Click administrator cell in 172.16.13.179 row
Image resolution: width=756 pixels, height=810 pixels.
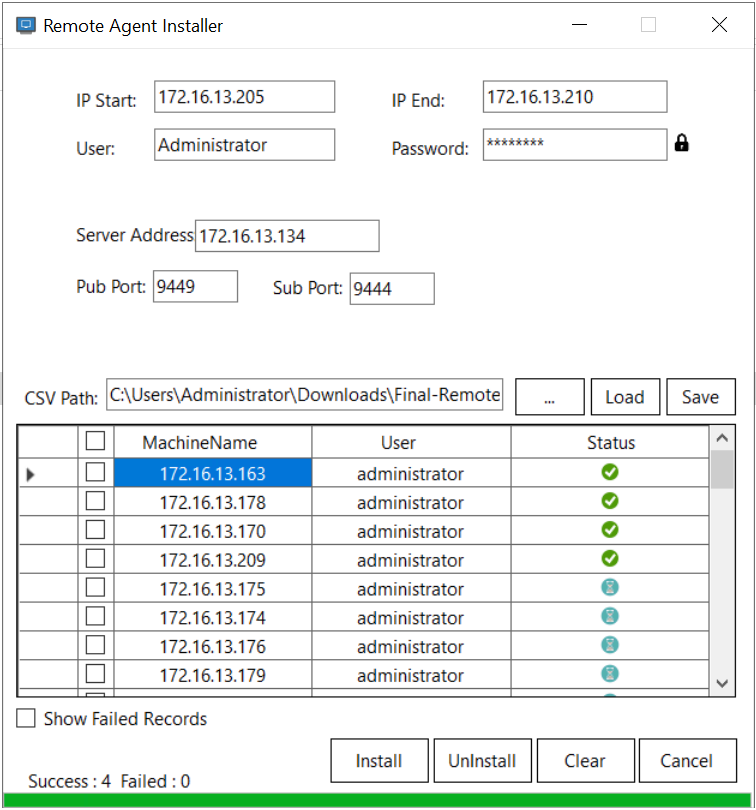[x=411, y=675]
